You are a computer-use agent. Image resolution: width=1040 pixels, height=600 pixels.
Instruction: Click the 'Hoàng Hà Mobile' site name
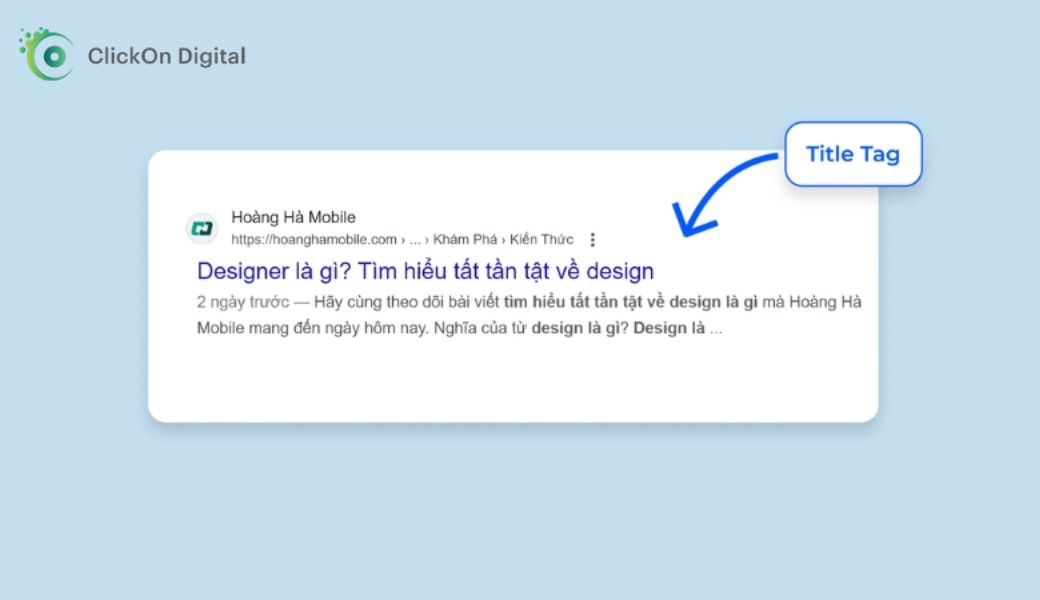coord(293,217)
